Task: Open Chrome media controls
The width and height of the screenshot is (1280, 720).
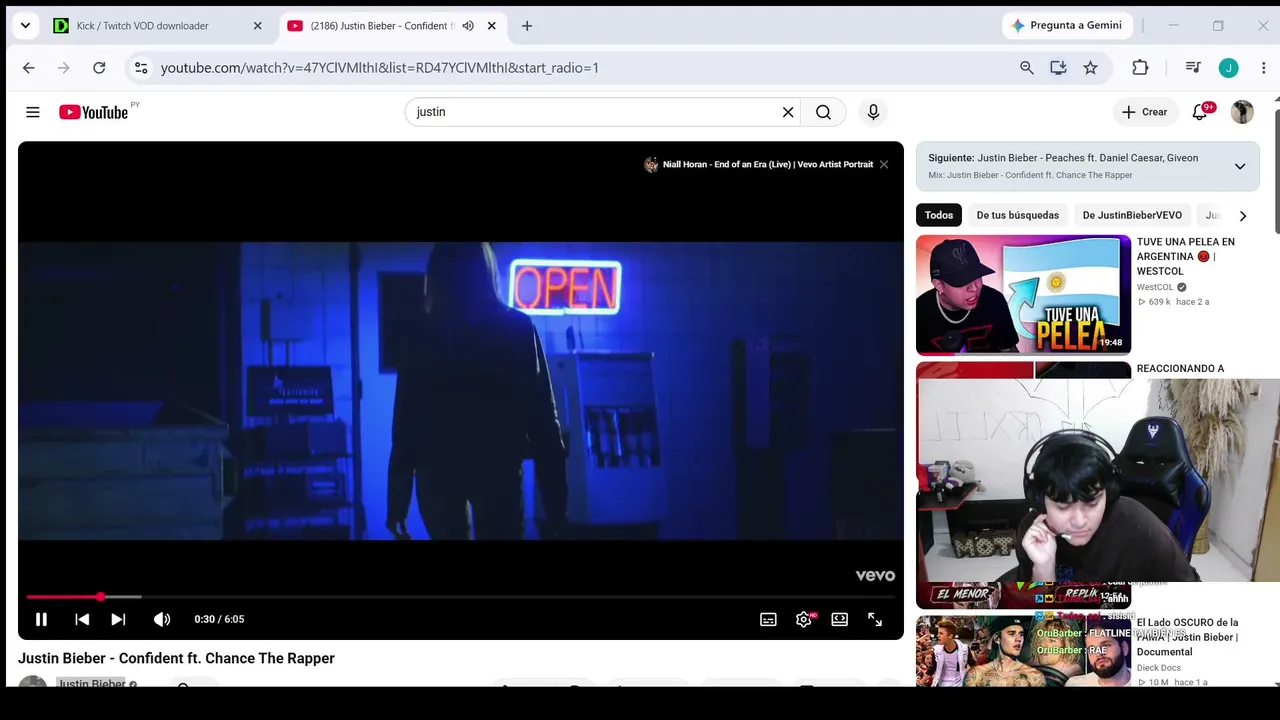Action: [x=1193, y=68]
